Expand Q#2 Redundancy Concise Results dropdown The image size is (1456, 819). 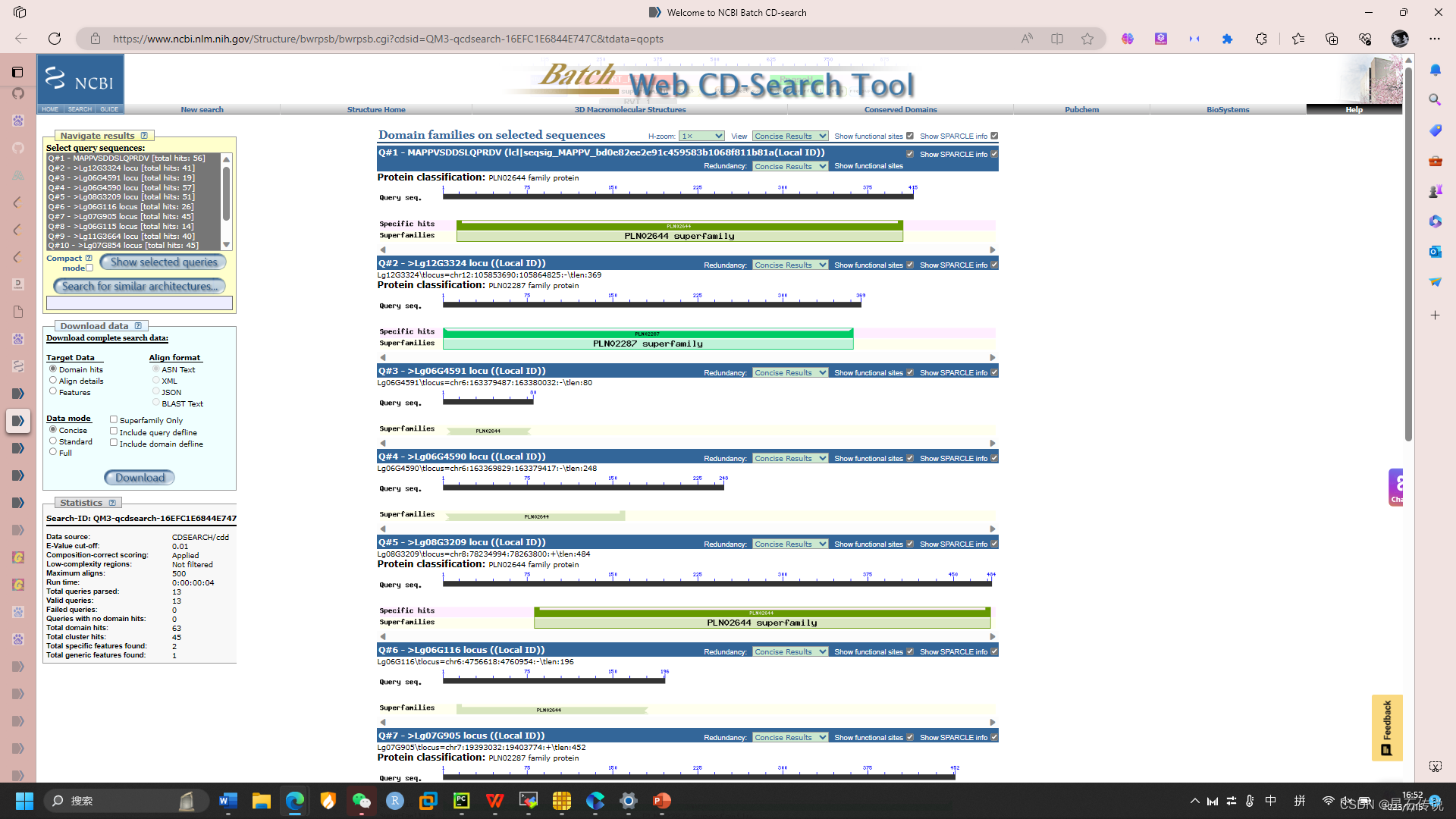[789, 265]
